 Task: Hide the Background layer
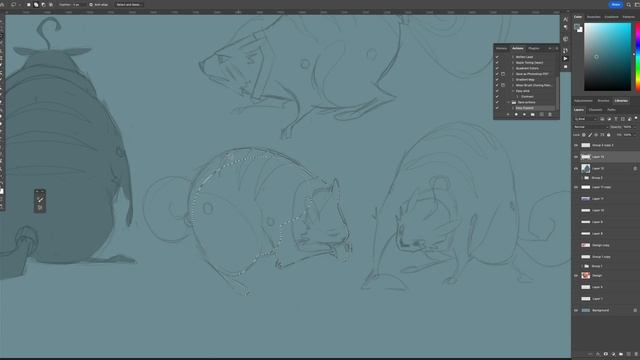(x=576, y=310)
